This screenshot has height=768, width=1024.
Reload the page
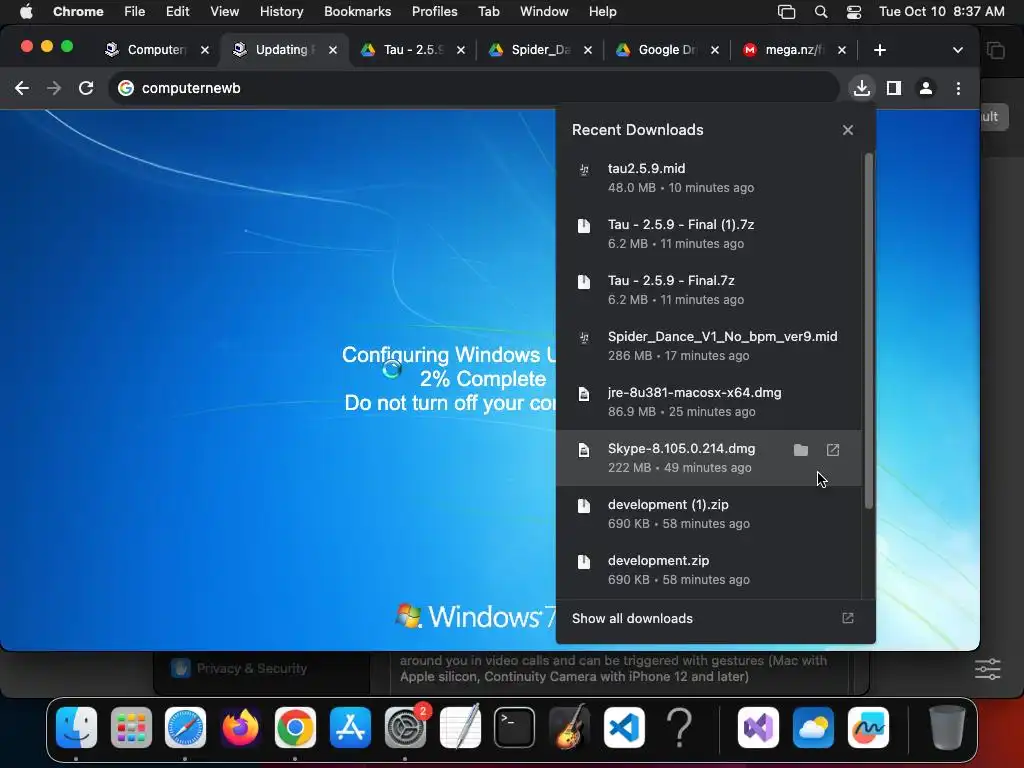(86, 88)
